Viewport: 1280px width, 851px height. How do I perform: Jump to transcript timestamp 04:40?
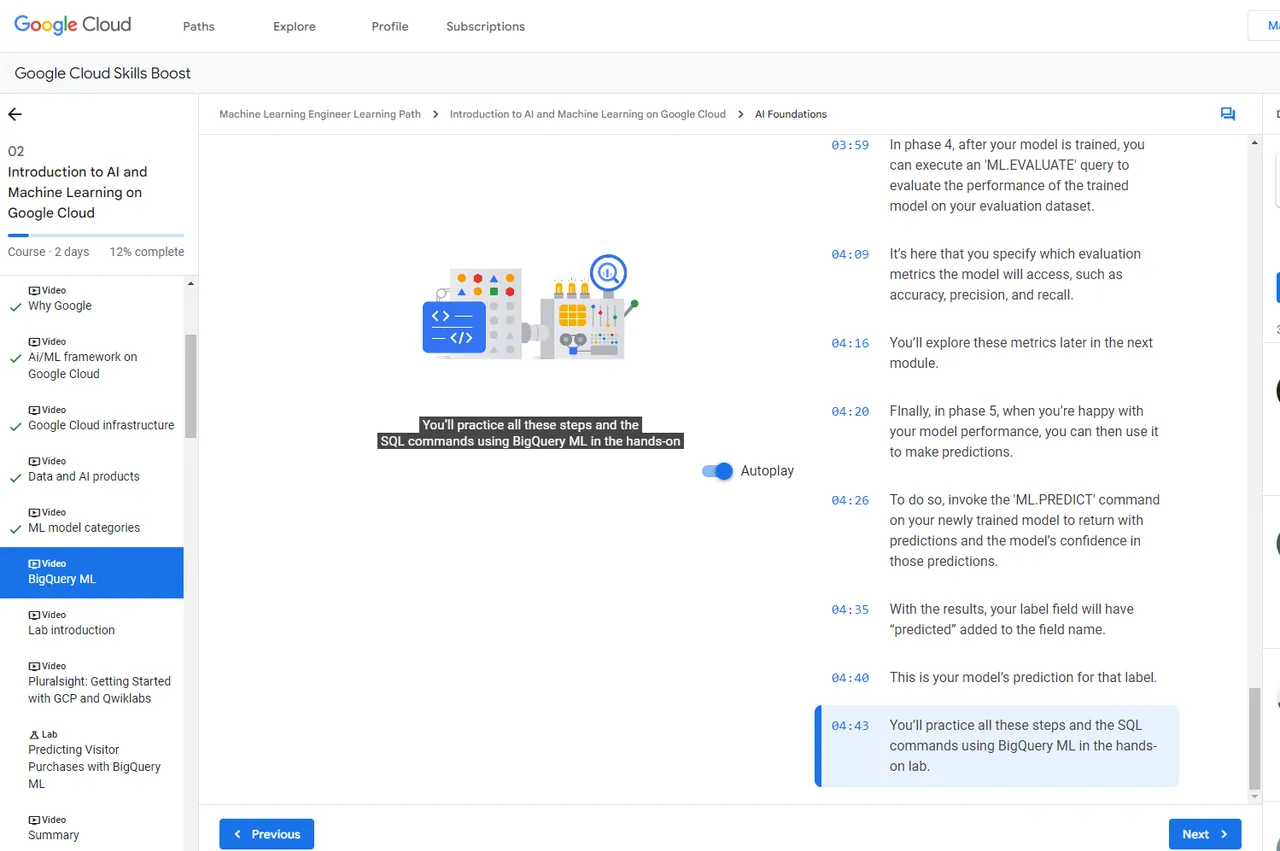point(850,677)
